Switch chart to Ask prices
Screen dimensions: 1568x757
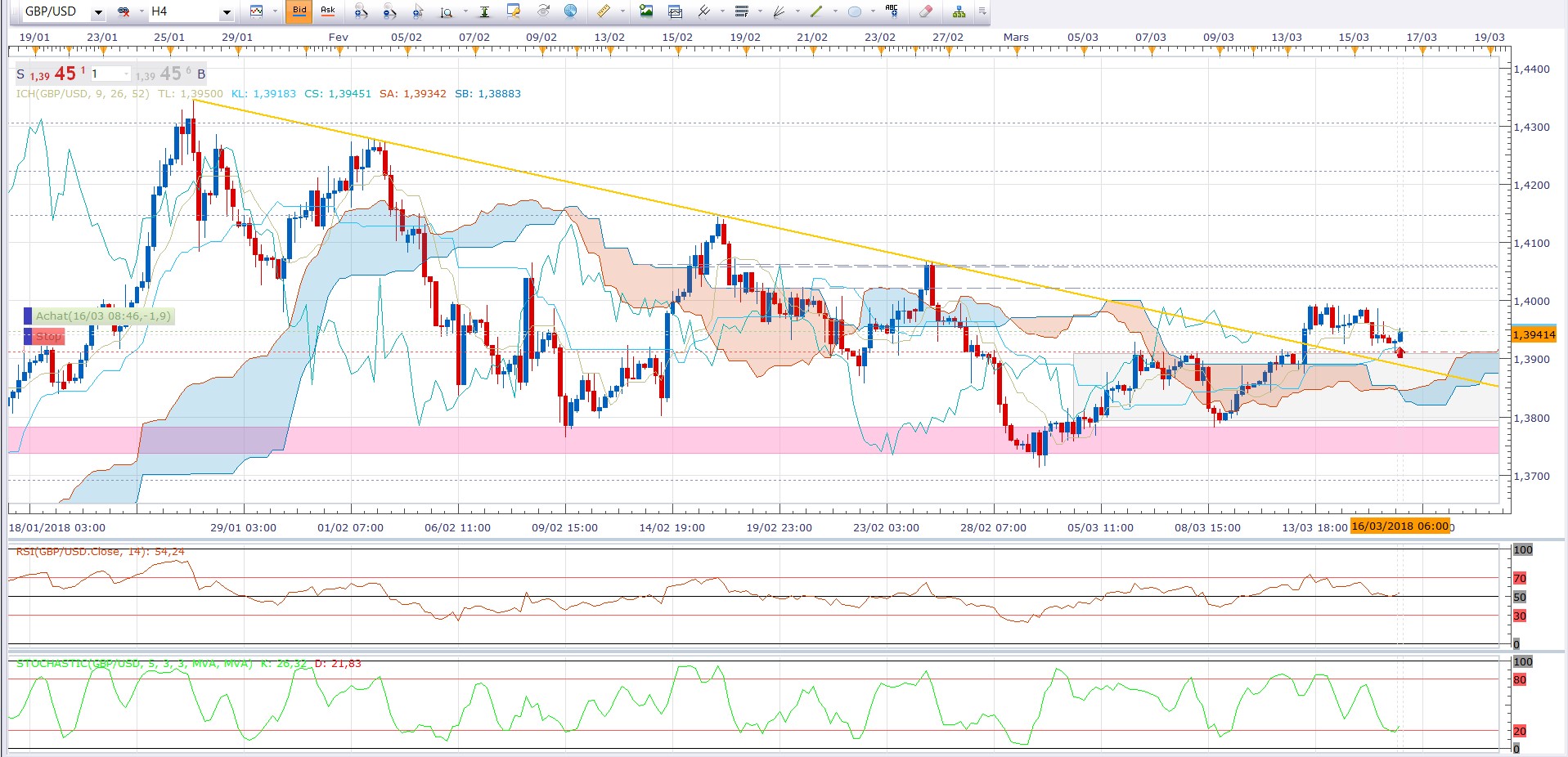point(328,11)
